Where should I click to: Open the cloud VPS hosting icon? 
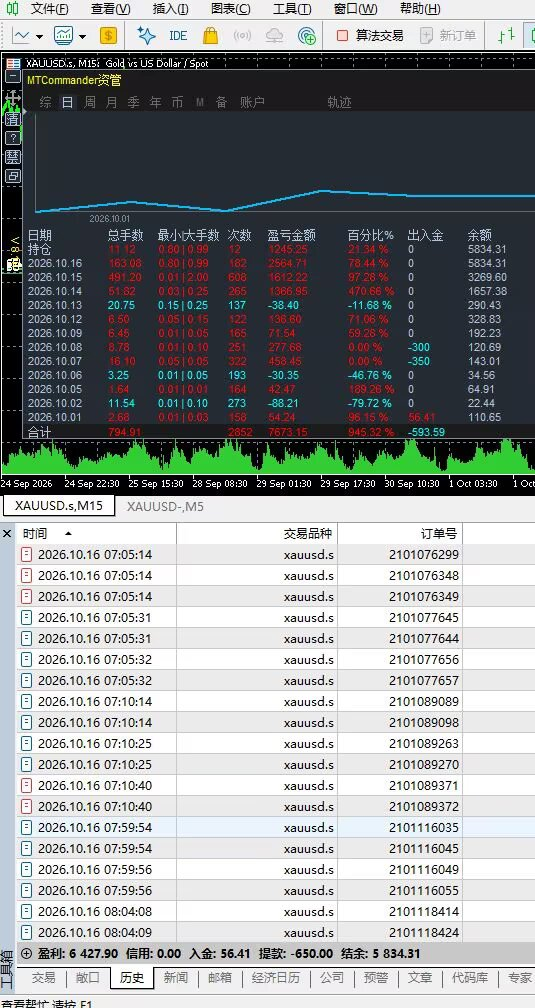(275, 36)
